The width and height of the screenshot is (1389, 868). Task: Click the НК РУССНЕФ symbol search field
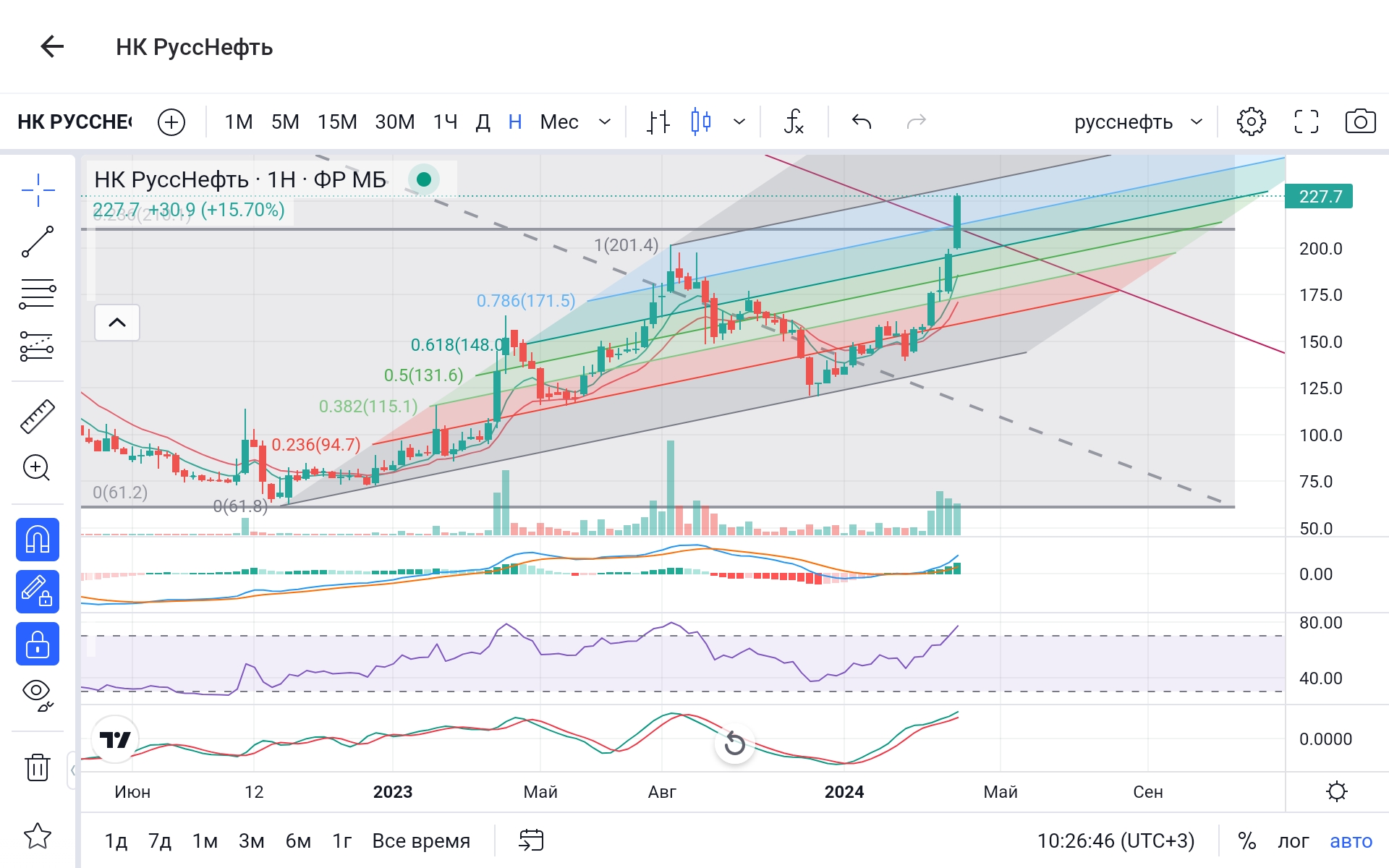[x=75, y=122]
